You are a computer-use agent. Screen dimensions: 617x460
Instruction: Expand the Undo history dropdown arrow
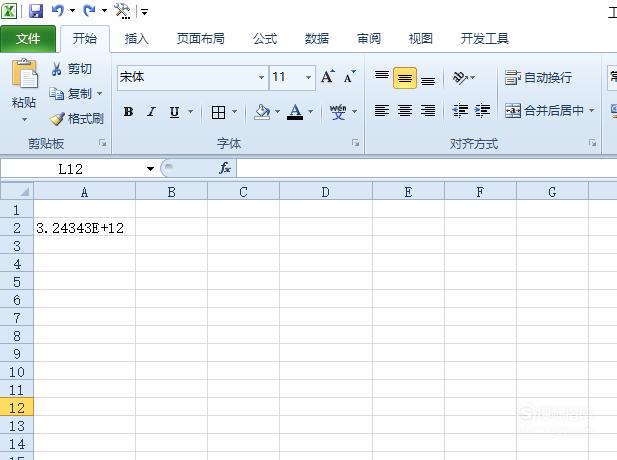(72, 11)
